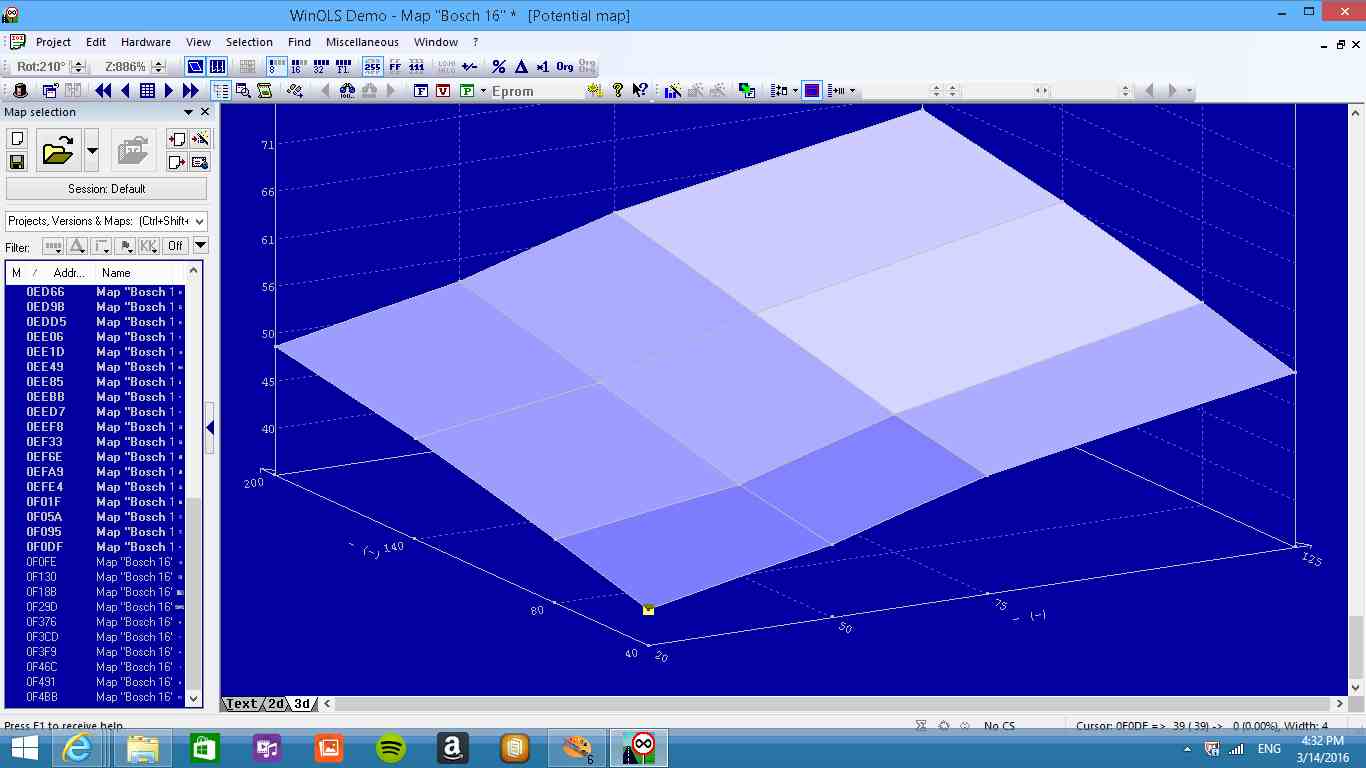Switch to the Text view tab
Image resolution: width=1366 pixels, height=768 pixels.
click(x=241, y=704)
